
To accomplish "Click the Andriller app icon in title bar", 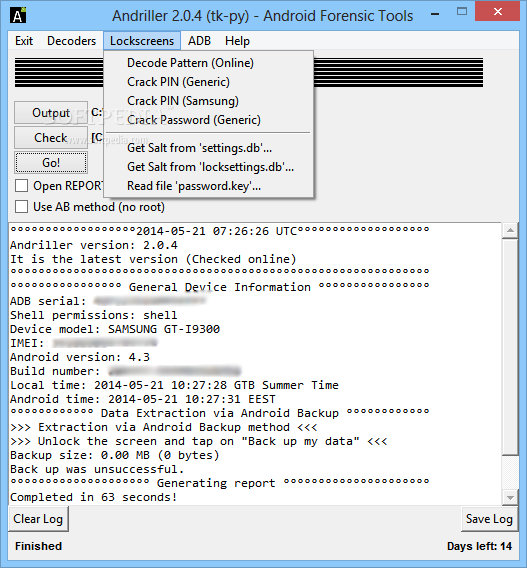I will click(x=18, y=15).
